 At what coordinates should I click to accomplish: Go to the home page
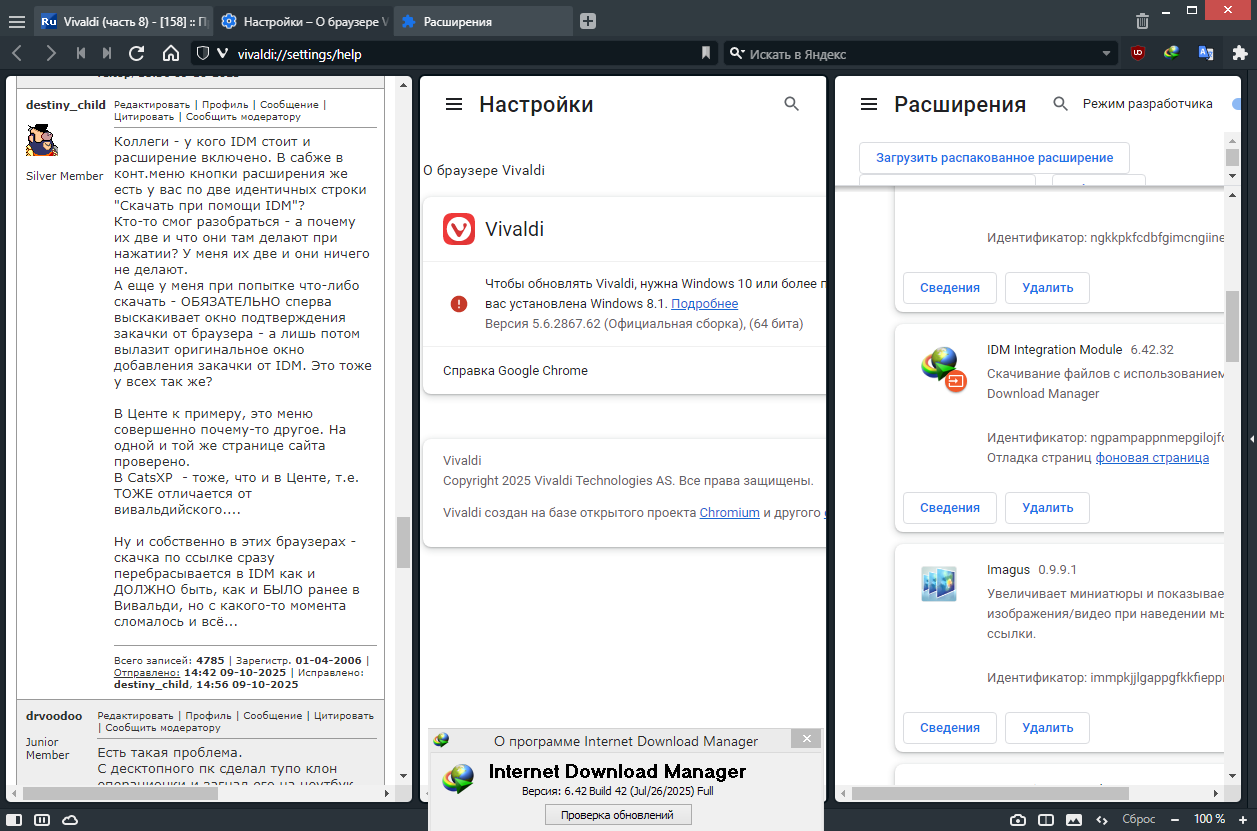(x=171, y=54)
